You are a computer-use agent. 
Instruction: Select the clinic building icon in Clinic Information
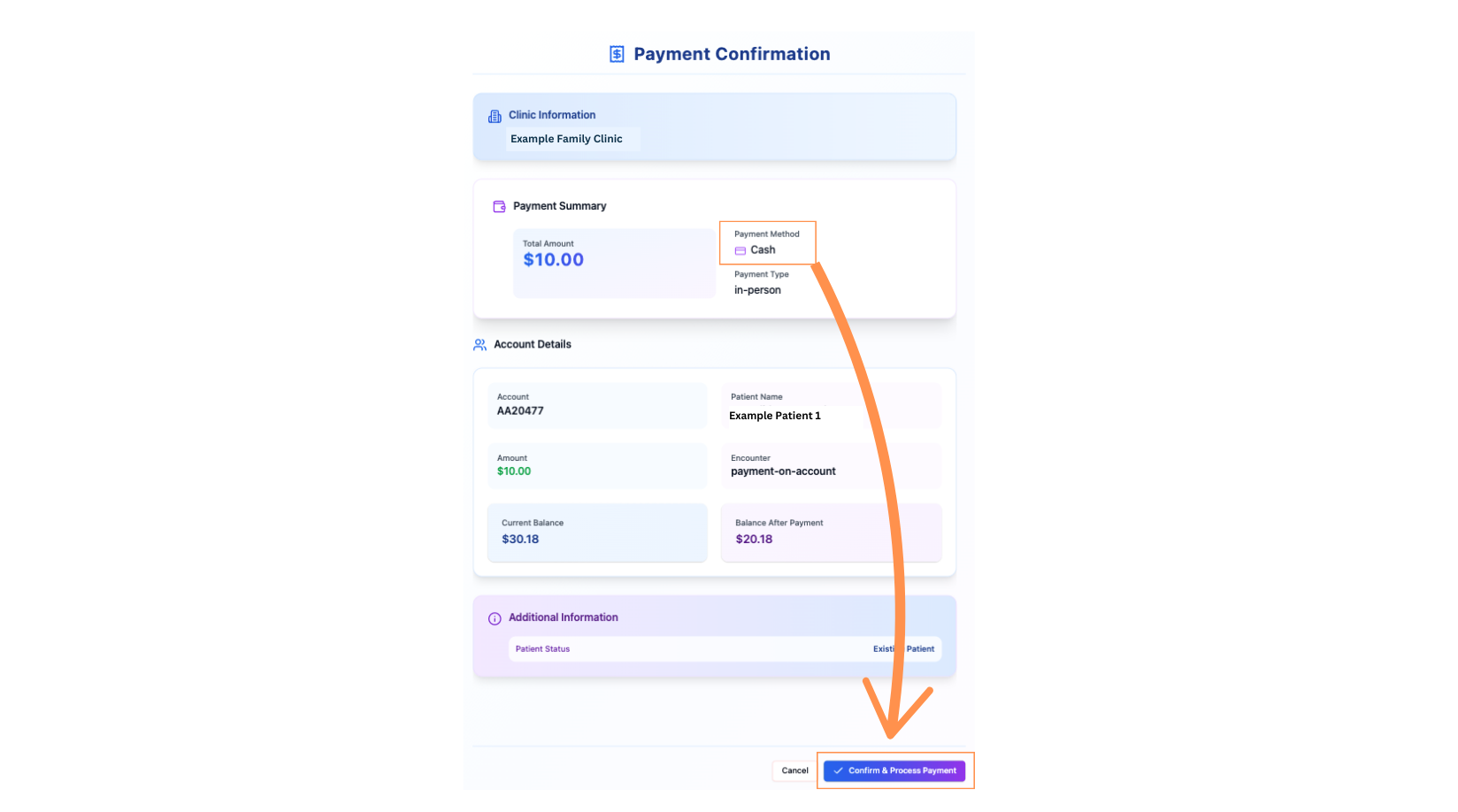494,115
